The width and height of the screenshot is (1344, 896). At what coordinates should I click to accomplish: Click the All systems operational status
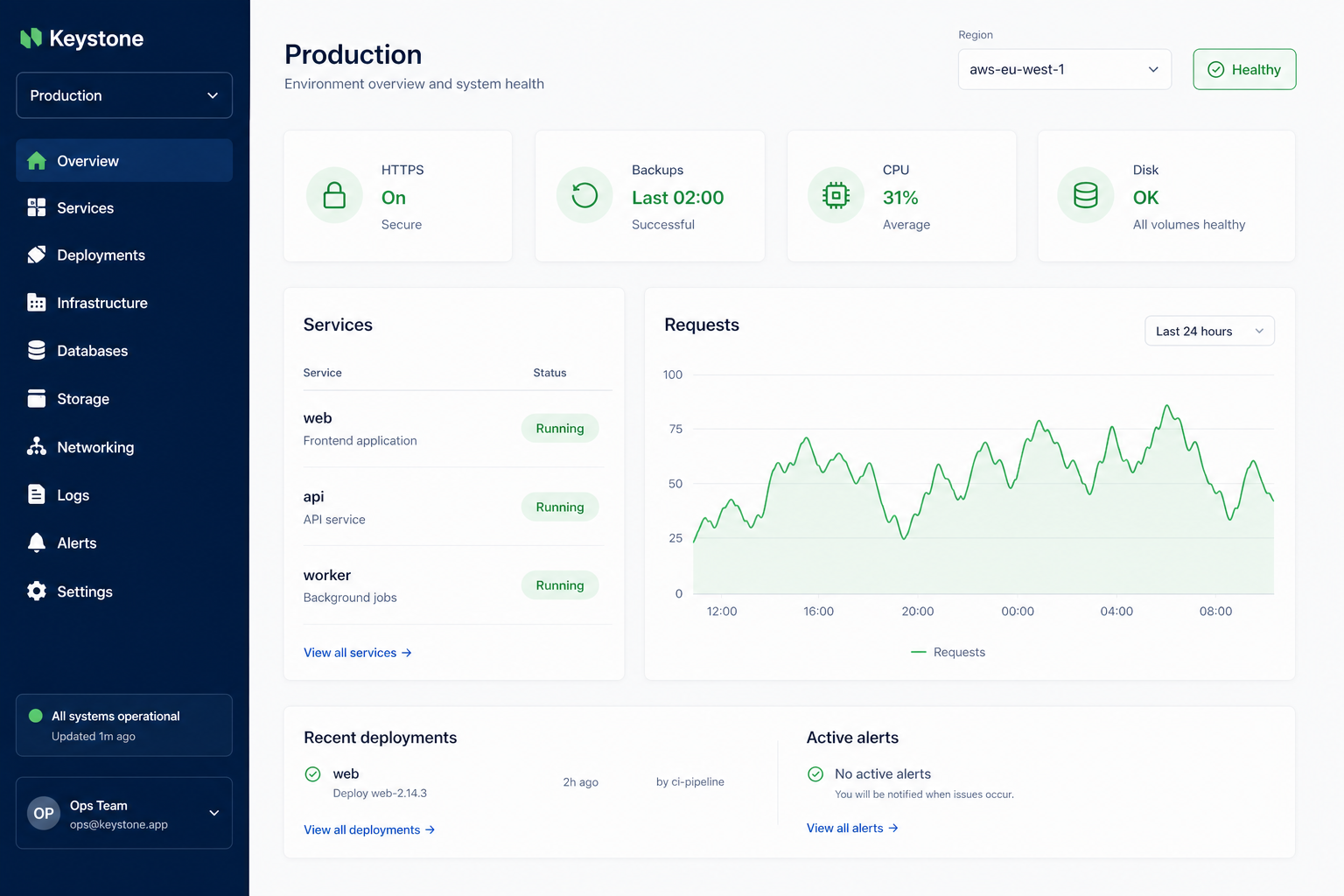pos(124,725)
